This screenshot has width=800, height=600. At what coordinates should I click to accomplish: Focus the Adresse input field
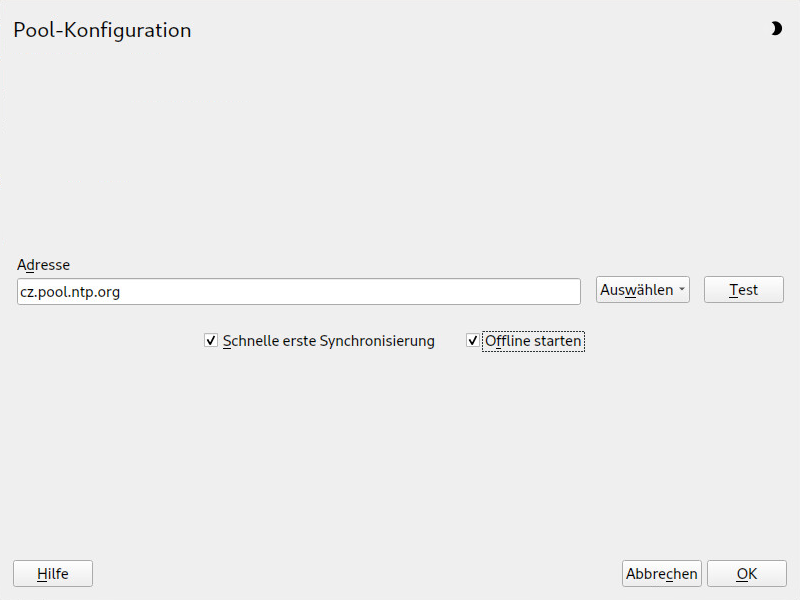click(x=298, y=292)
